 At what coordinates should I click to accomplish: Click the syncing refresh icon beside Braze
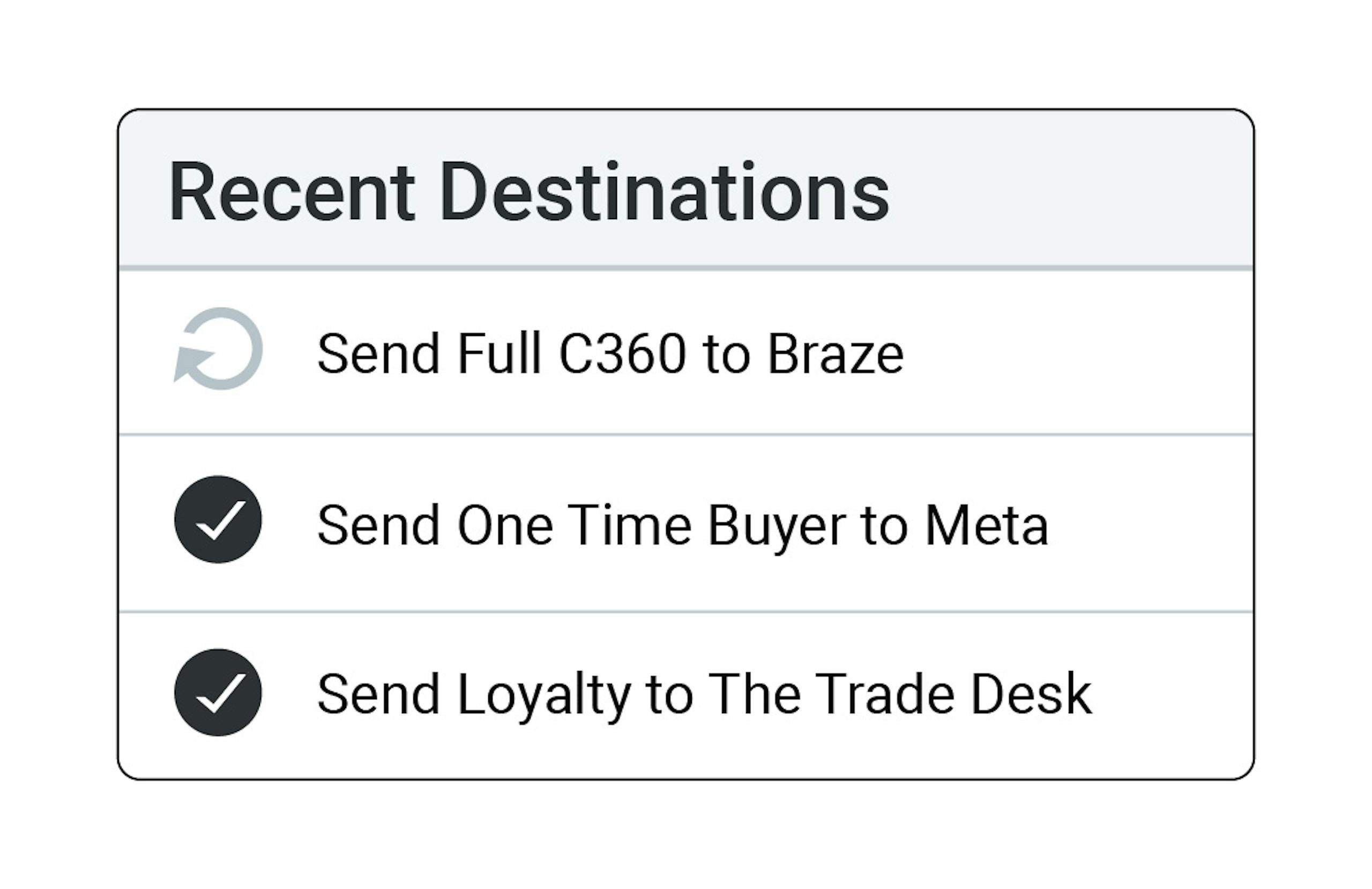tap(219, 349)
